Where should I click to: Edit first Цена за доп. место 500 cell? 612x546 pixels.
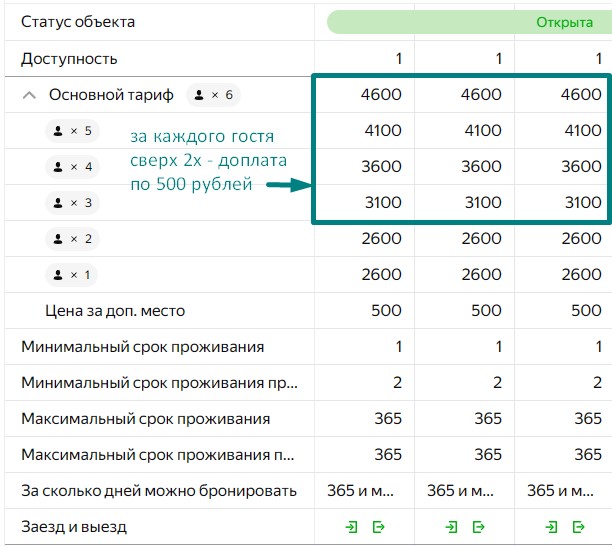pos(365,310)
